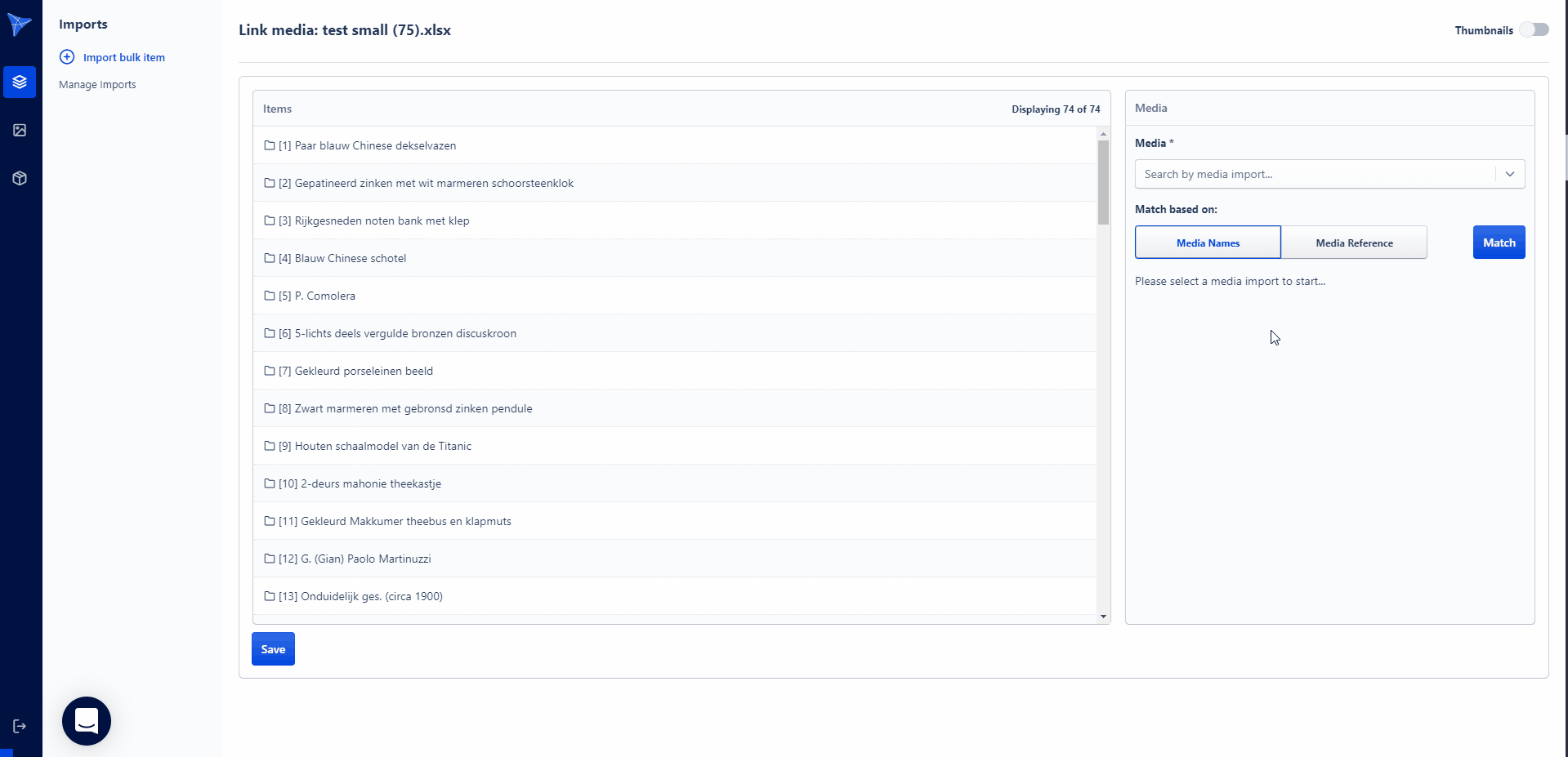Open the chat support bubble
The height and width of the screenshot is (757, 1568).
coord(87,721)
